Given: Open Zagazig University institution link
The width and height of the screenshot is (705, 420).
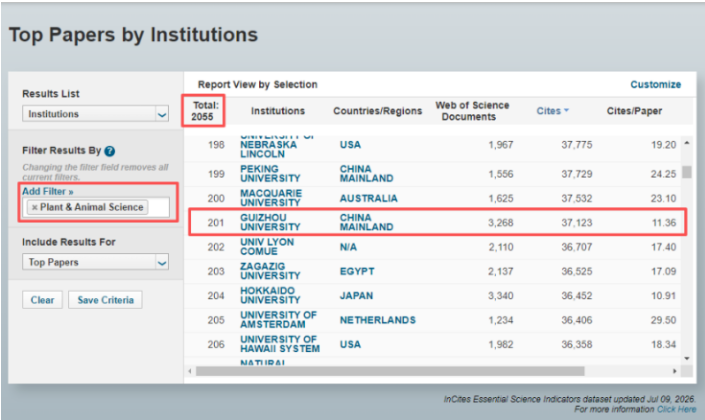Looking at the screenshot, I should (270, 271).
